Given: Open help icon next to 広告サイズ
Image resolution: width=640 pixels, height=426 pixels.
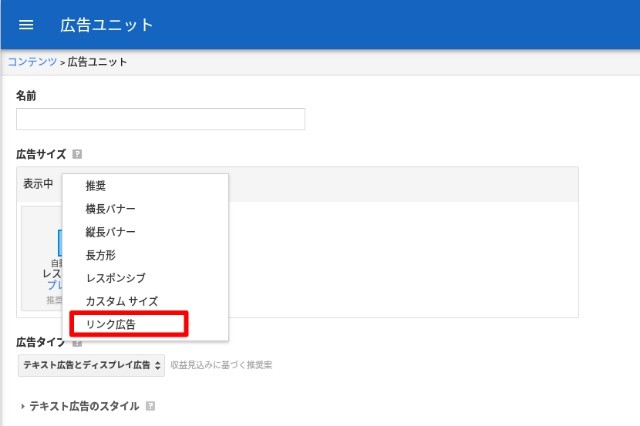Looking at the screenshot, I should point(77,154).
